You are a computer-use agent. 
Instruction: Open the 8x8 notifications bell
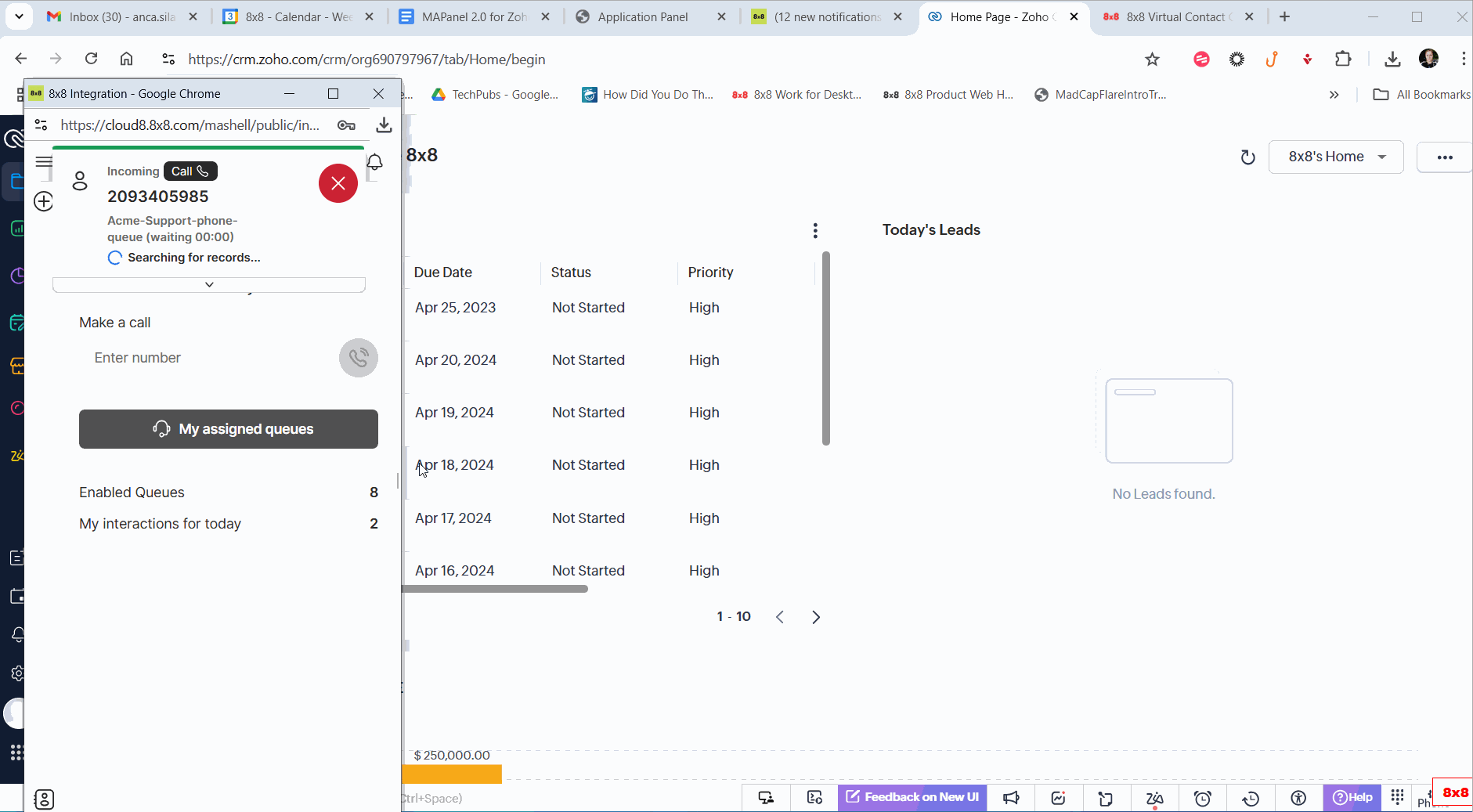[375, 162]
